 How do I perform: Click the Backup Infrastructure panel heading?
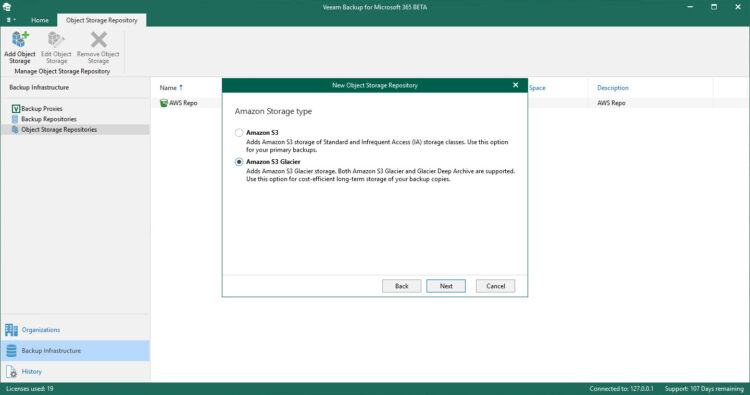39,88
